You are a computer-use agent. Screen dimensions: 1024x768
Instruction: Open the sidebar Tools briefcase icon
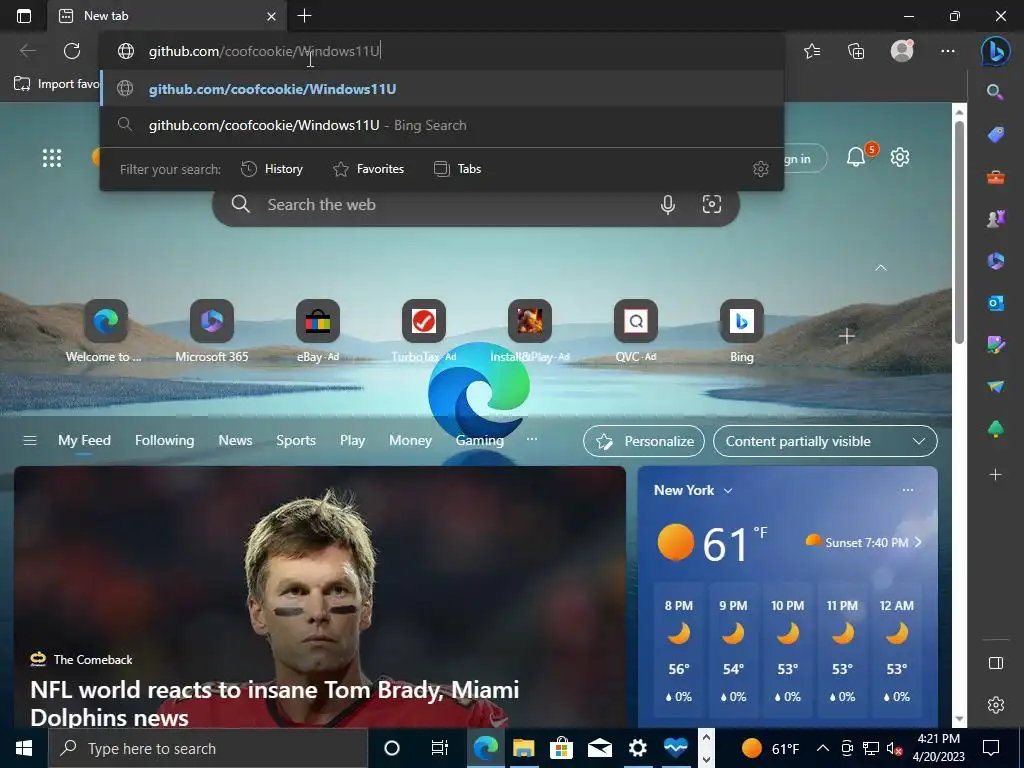995,177
